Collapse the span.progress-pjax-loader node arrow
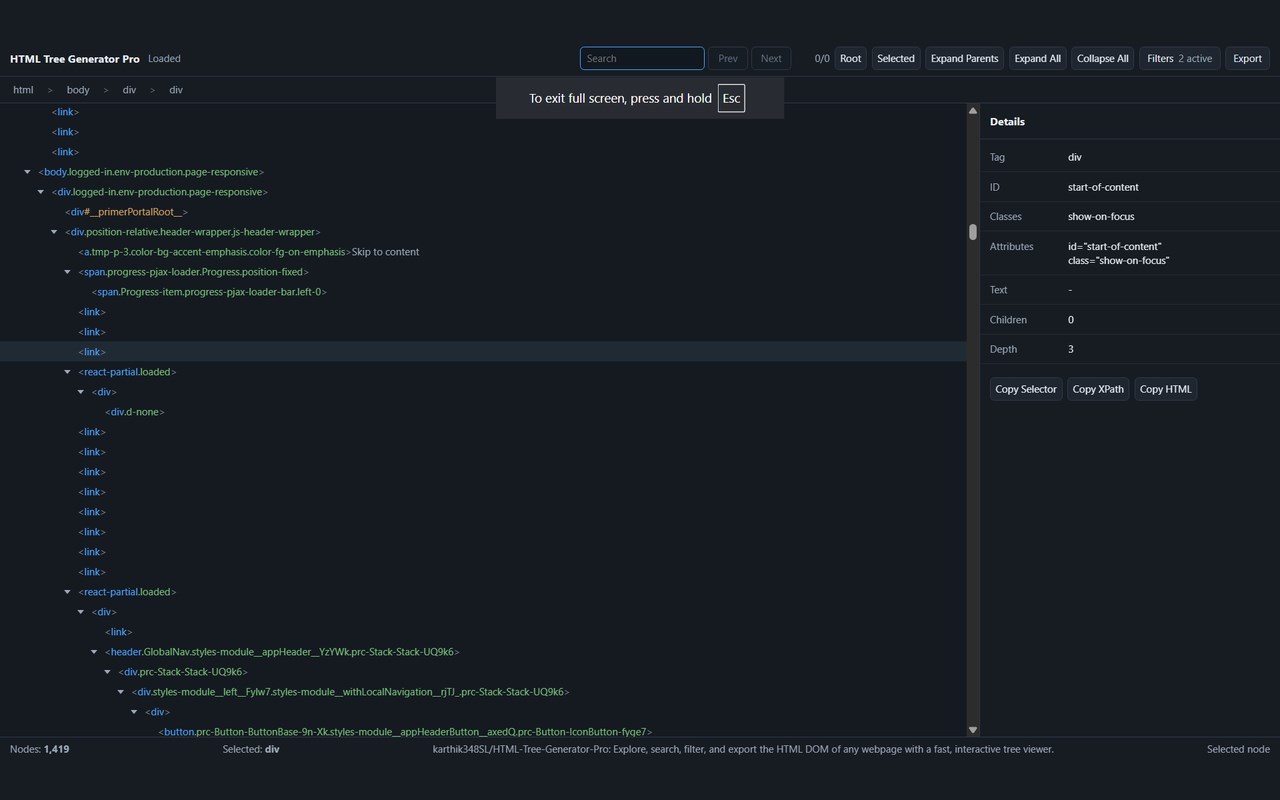This screenshot has width=1280, height=800. (x=68, y=272)
